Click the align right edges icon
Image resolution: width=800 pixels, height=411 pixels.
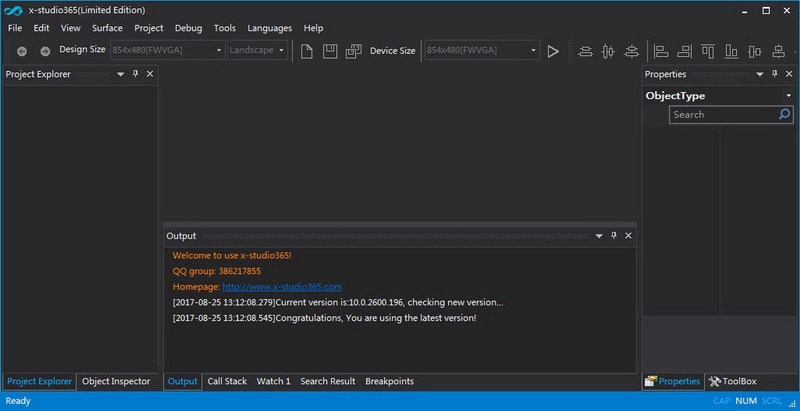click(x=684, y=51)
